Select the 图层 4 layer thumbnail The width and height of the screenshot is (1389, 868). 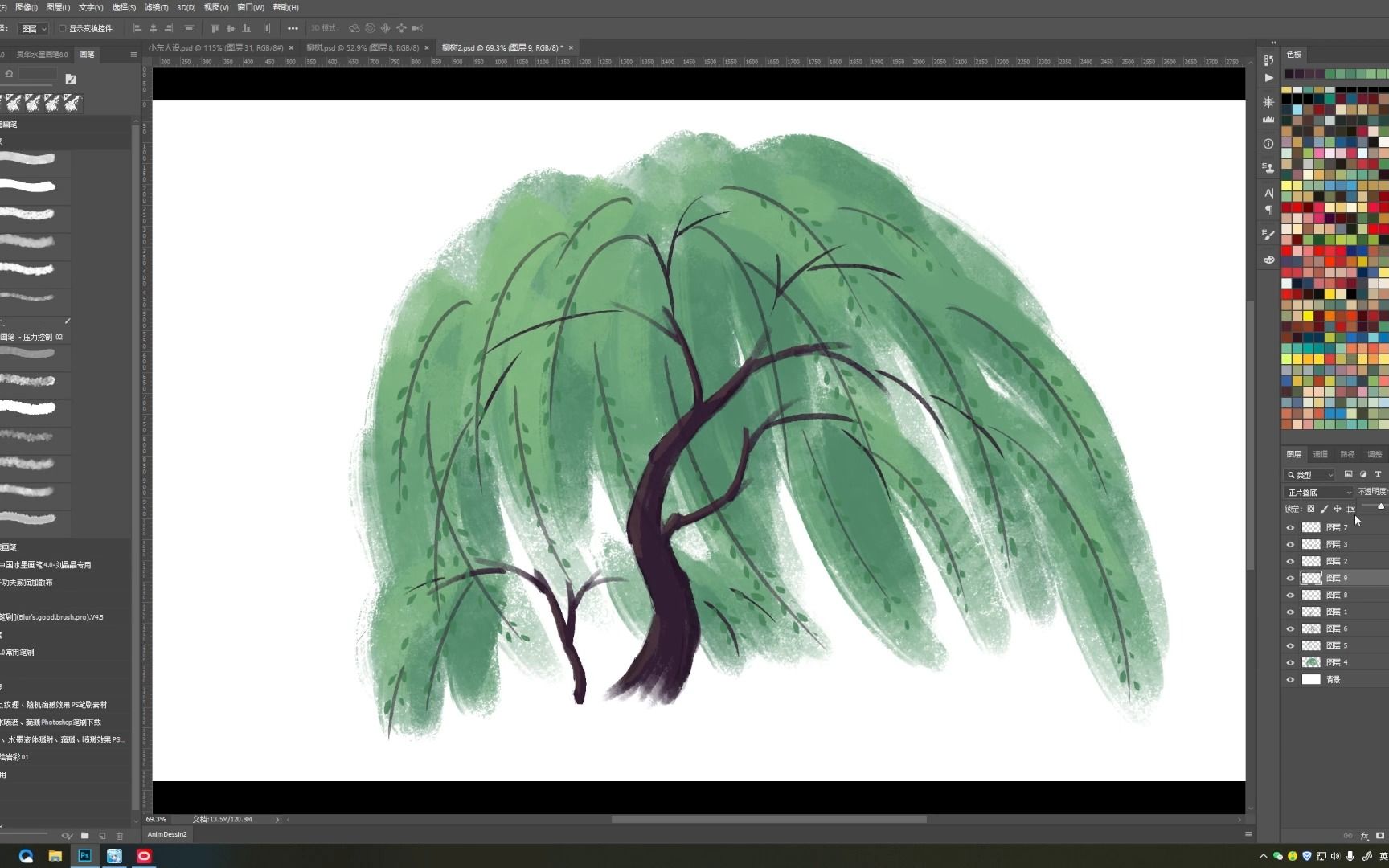(1311, 663)
